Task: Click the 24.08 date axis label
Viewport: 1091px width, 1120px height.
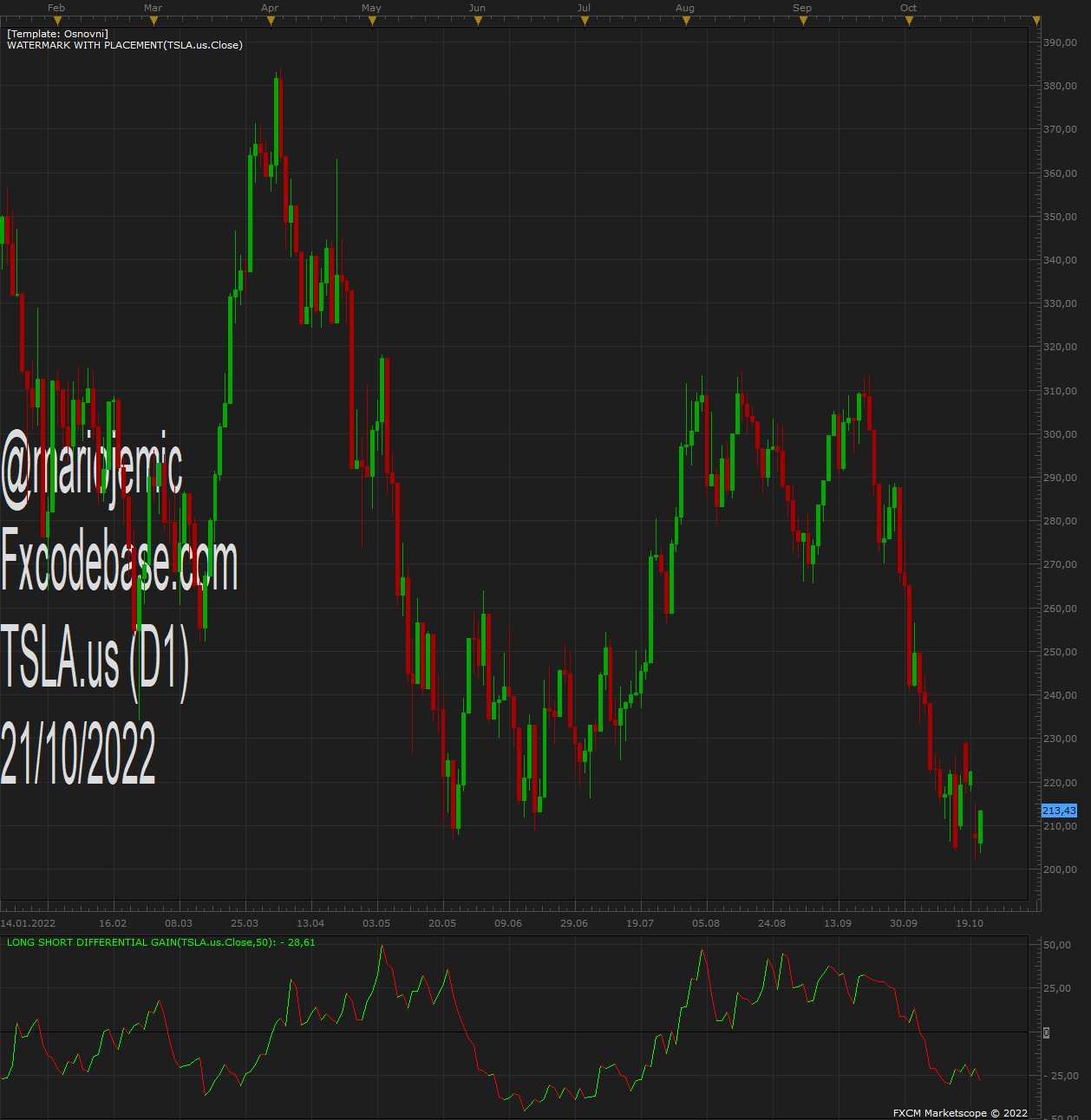Action: [772, 923]
